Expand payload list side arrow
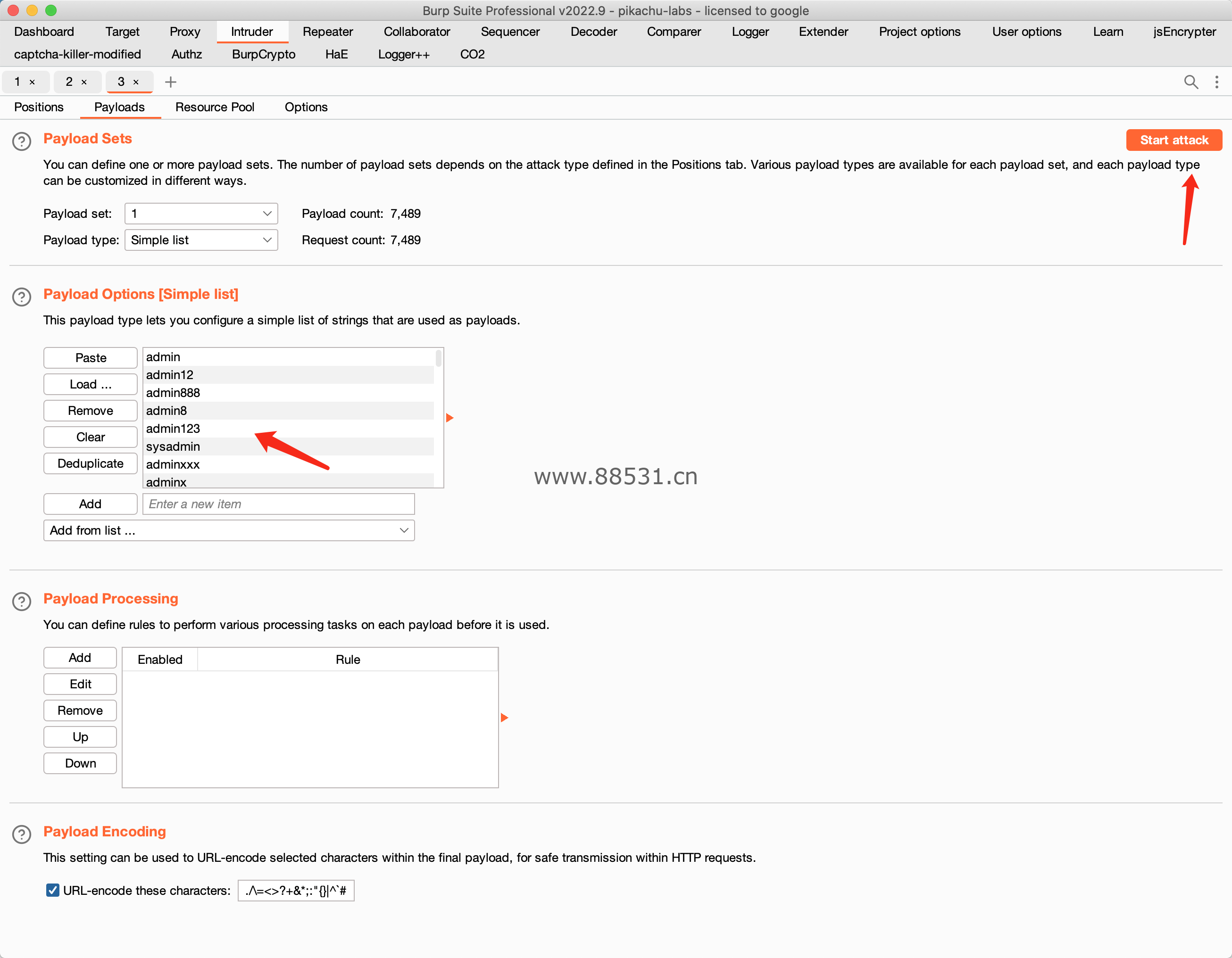This screenshot has height=958, width=1232. 450,418
